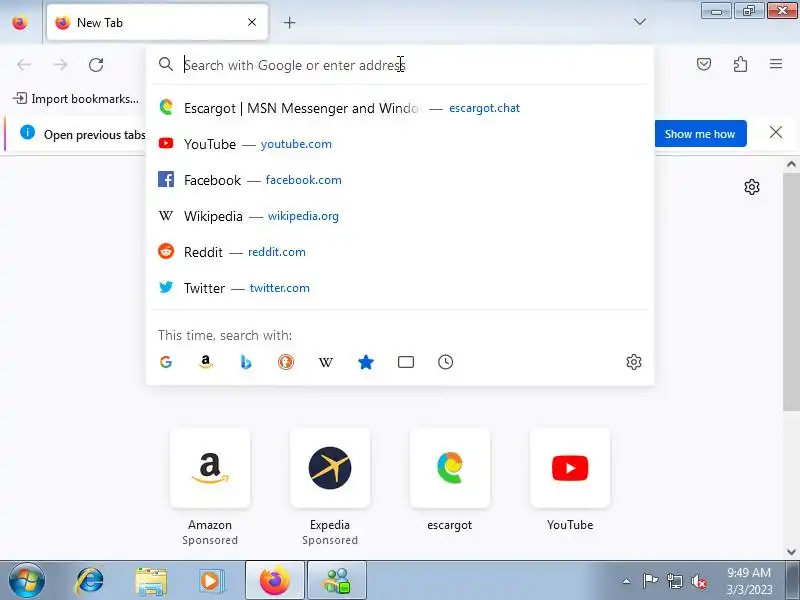Viewport: 800px width, 600px height.
Task: Open the network icon in system tray
Action: point(674,581)
